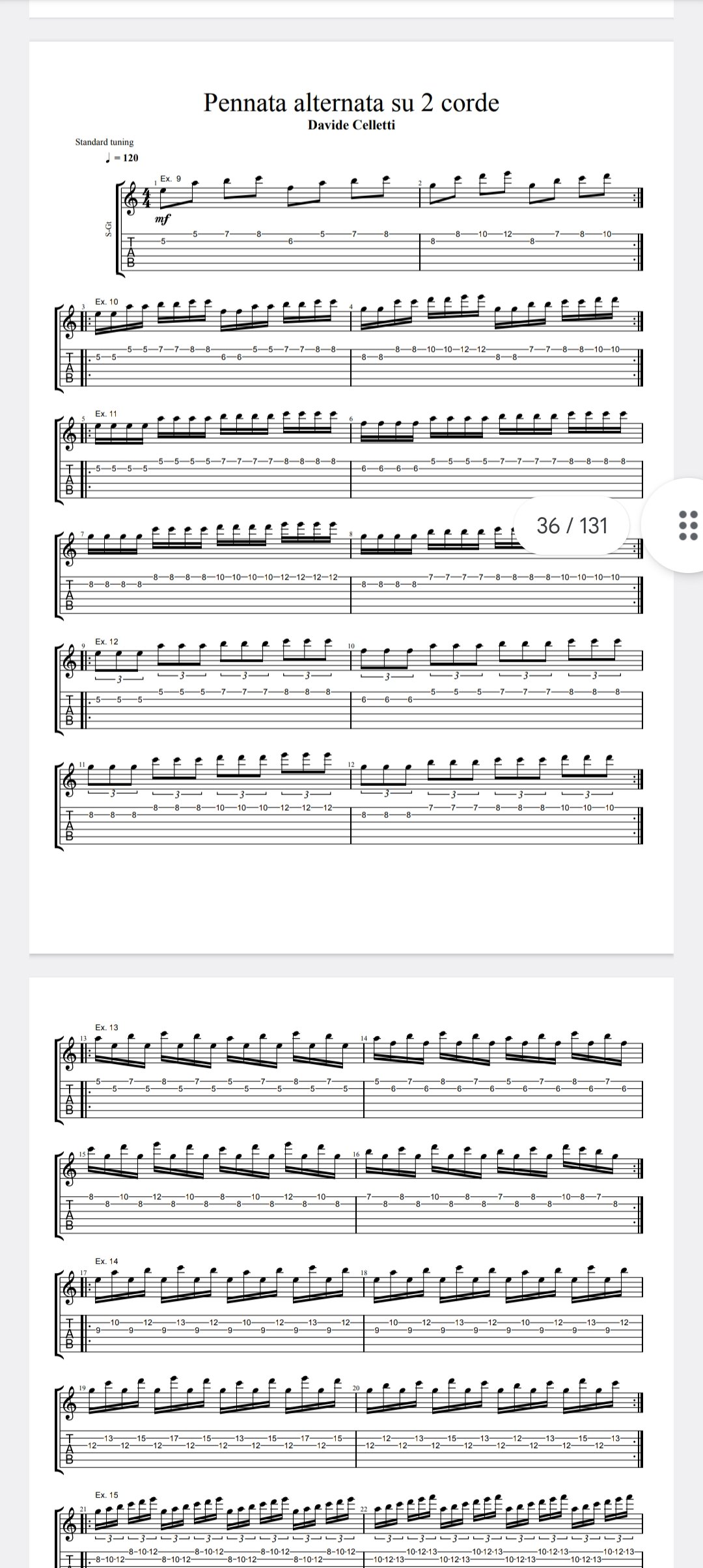This screenshot has width=703, height=1568.
Task: Tap the six-dot grid view button
Action: (687, 525)
